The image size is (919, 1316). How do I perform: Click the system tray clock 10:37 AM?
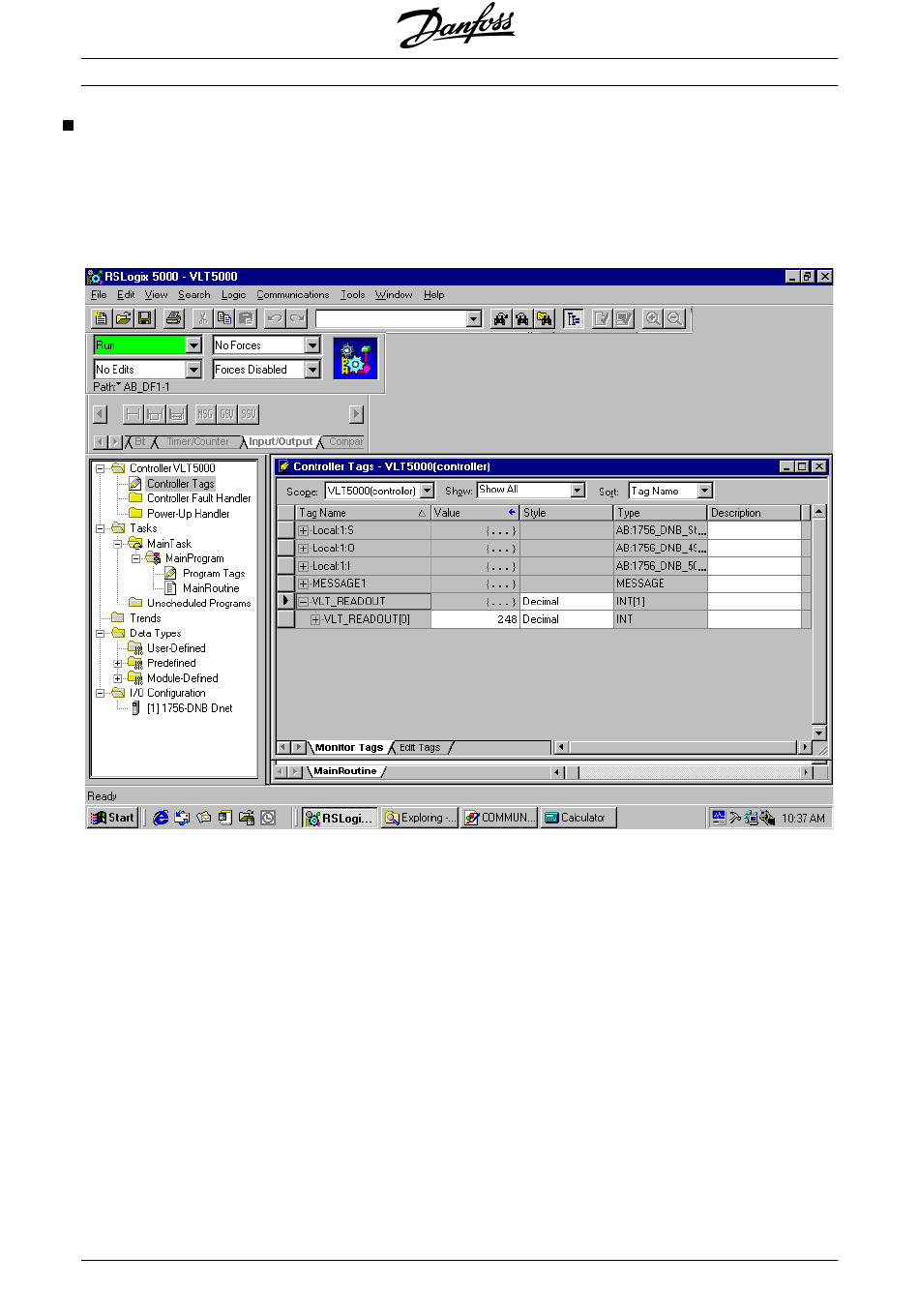point(803,819)
